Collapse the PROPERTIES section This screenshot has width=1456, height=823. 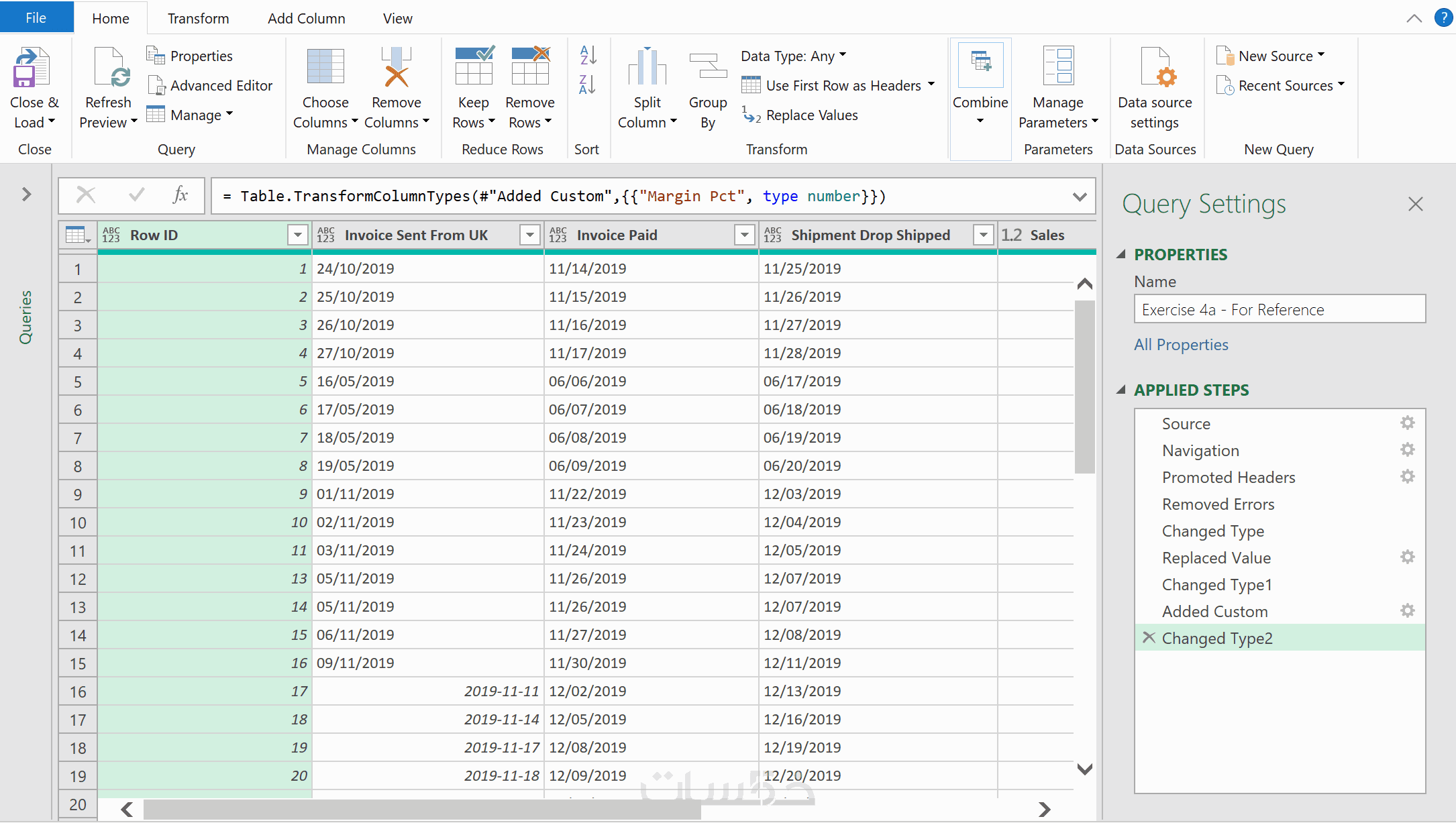pyautogui.click(x=1121, y=254)
